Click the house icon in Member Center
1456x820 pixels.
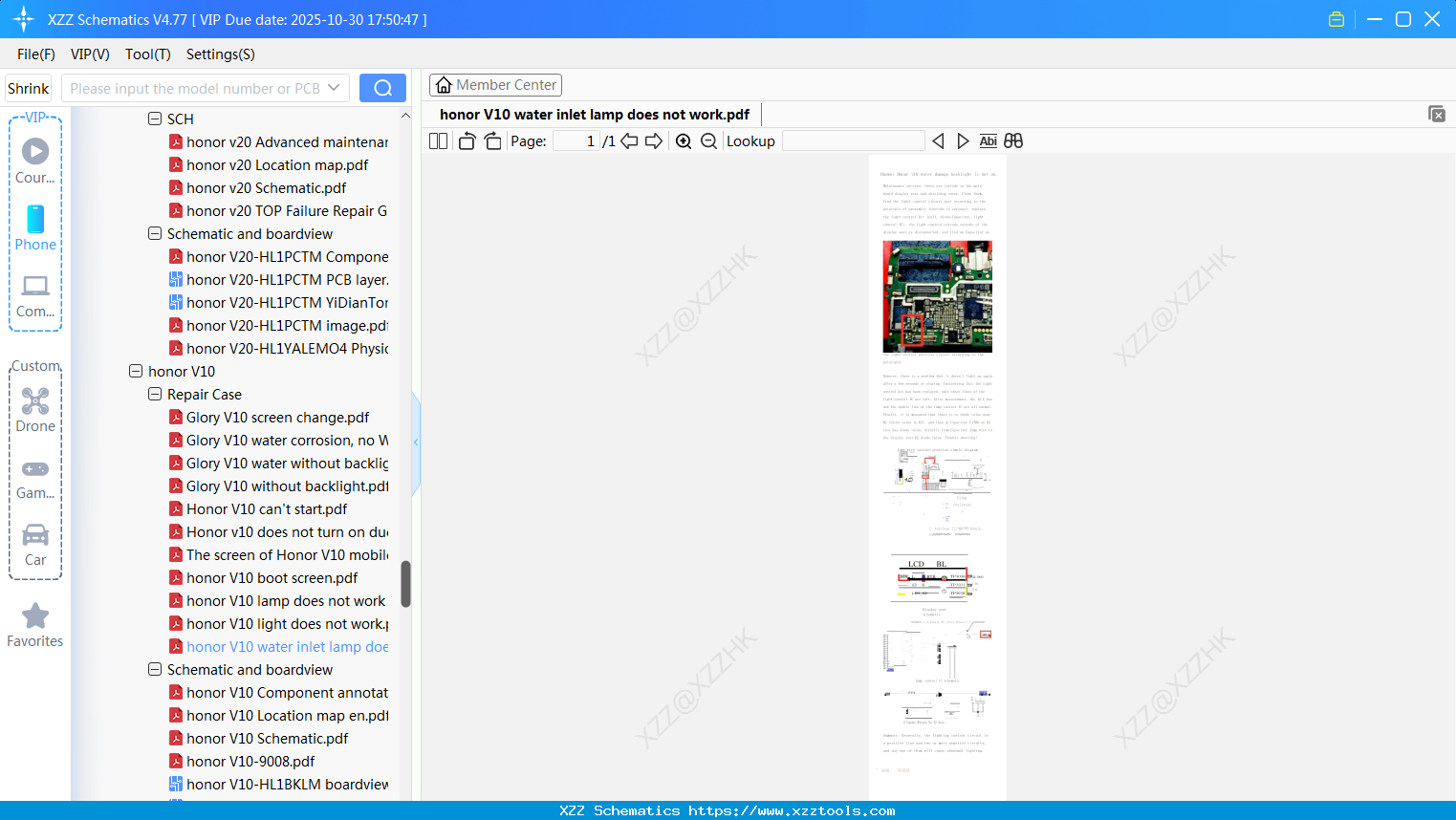click(x=444, y=85)
